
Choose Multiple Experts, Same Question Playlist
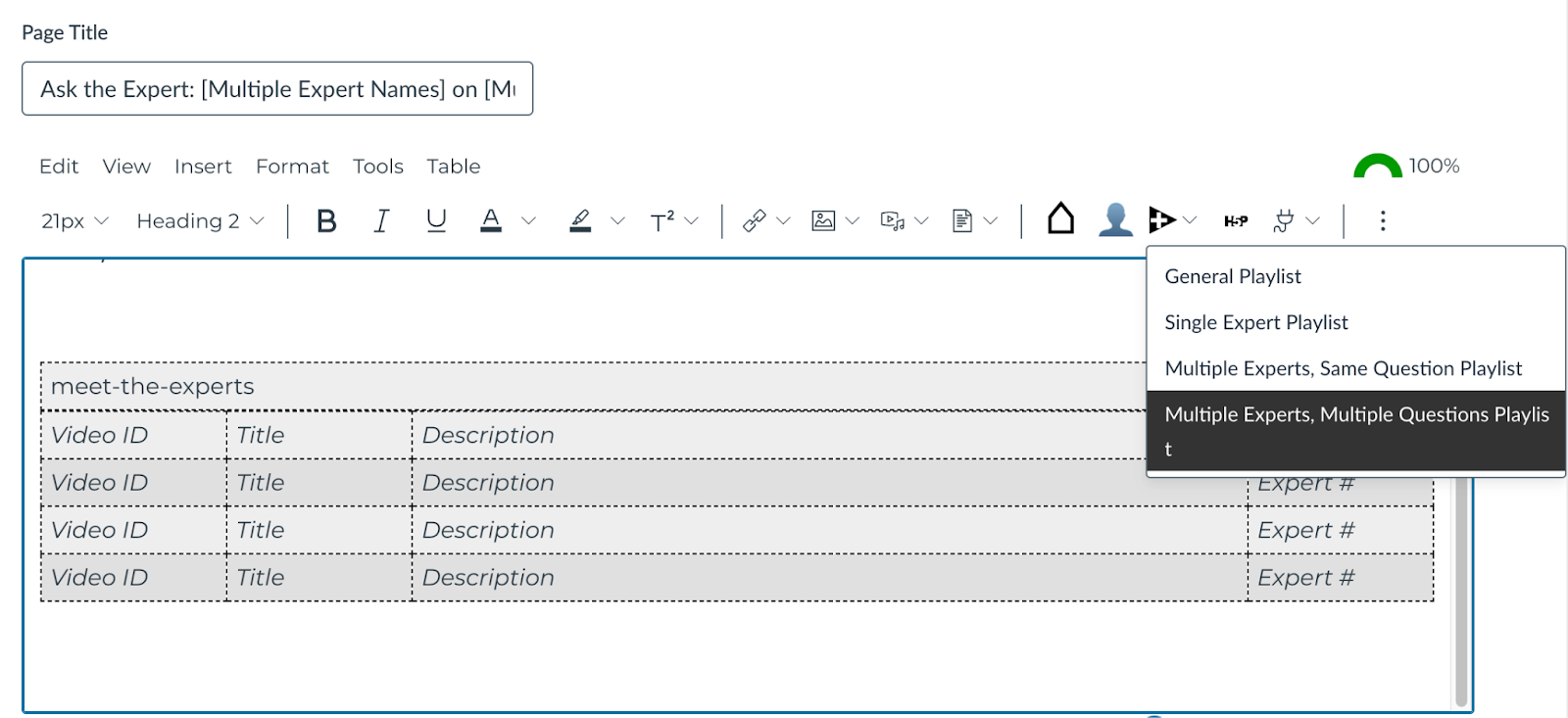1355,368
